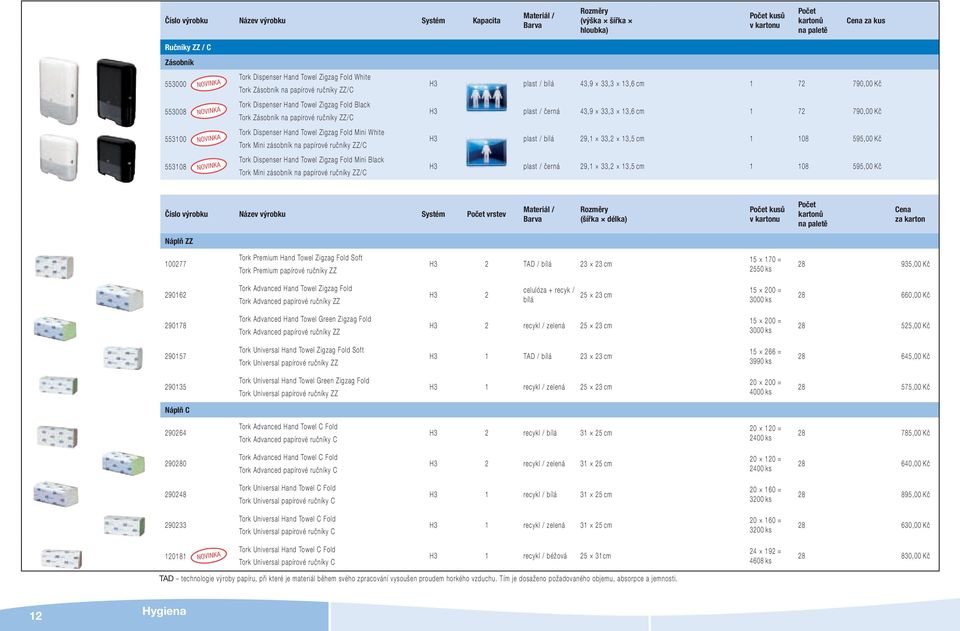Image resolution: width=960 pixels, height=631 pixels.
Task: Click the page number 12
Action: [36, 616]
